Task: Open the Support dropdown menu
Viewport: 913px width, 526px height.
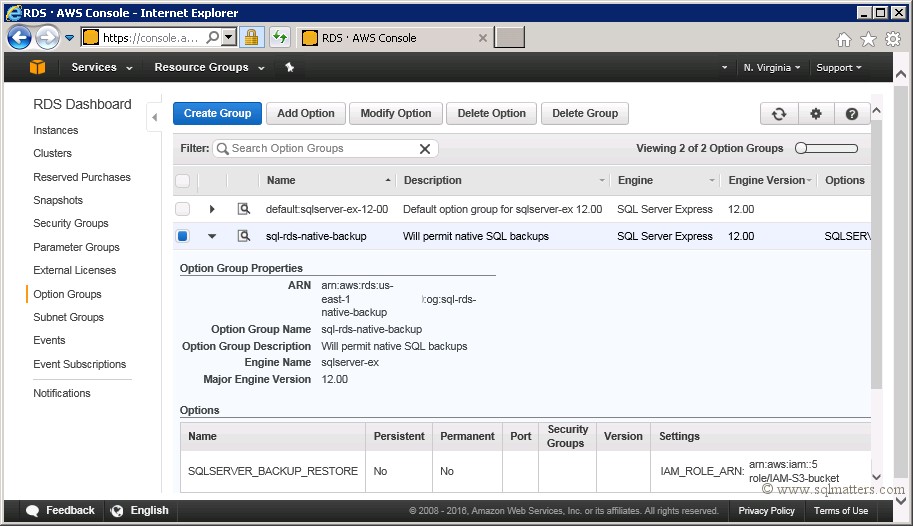Action: click(838, 68)
